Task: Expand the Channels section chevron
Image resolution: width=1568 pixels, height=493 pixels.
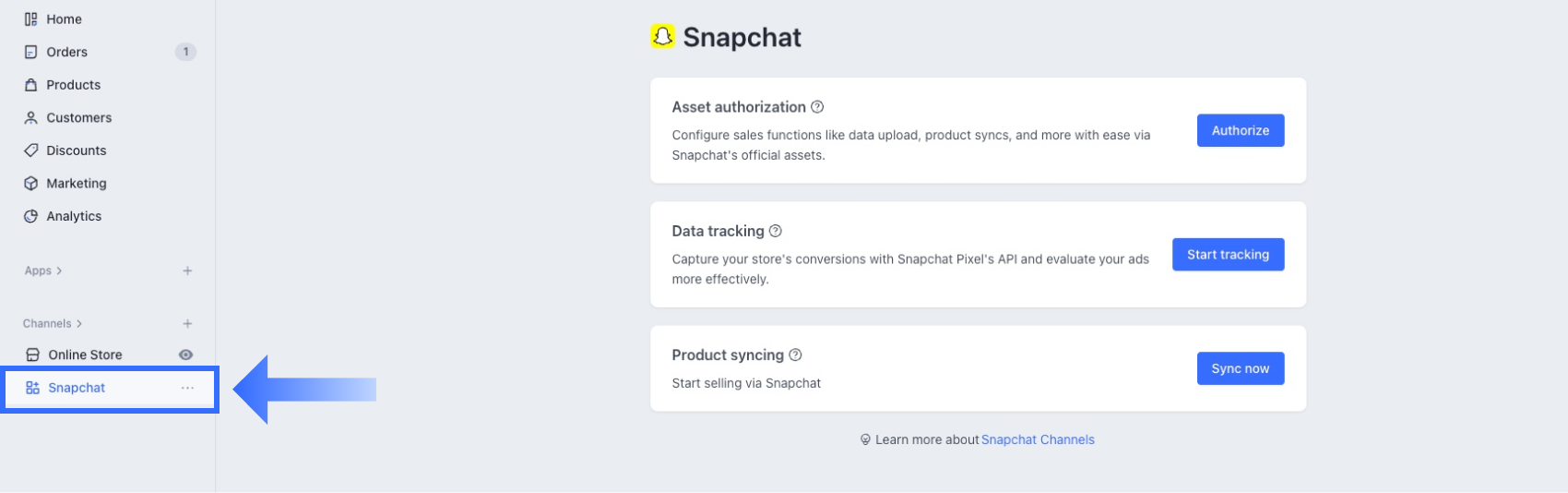Action: (79, 323)
